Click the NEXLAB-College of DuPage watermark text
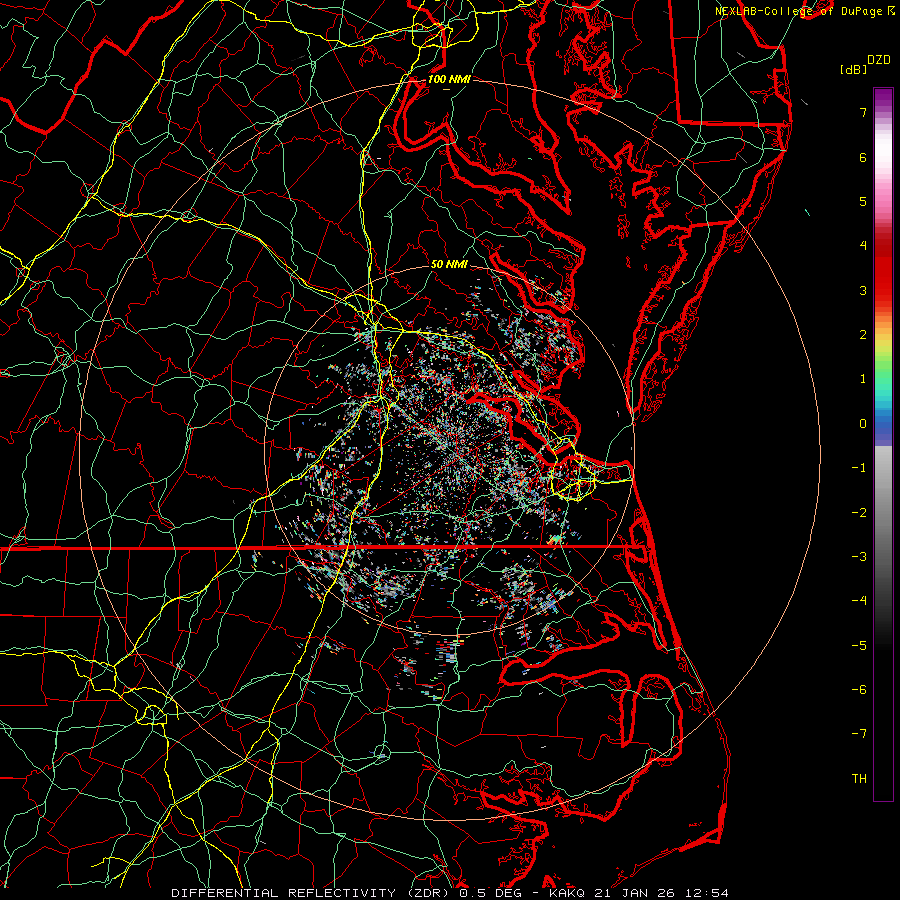The image size is (900, 900). click(x=799, y=11)
